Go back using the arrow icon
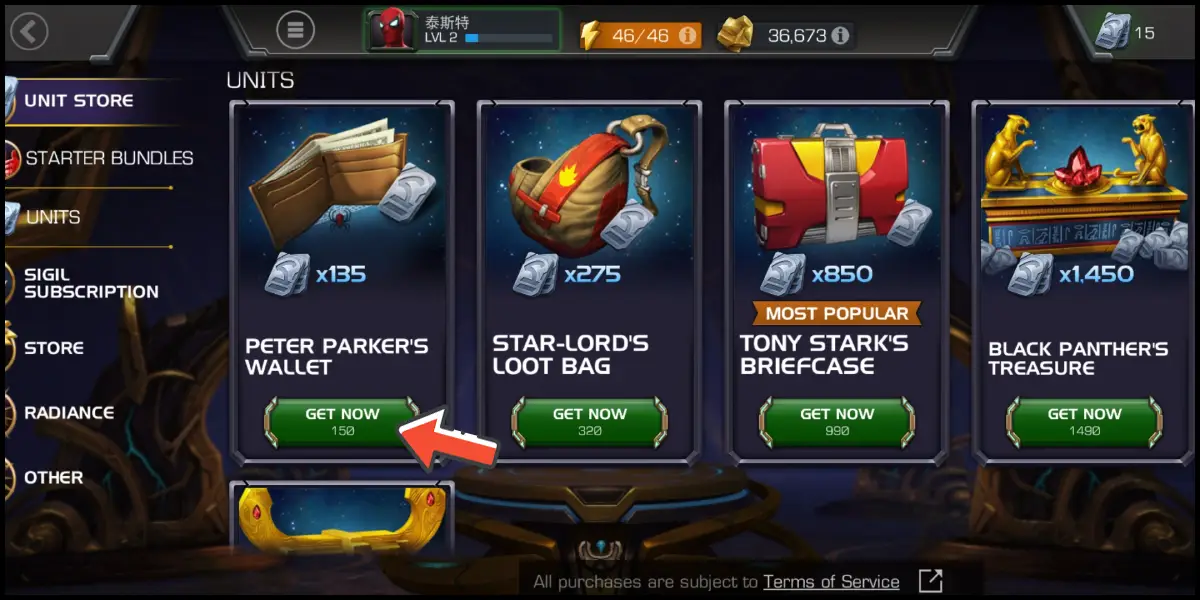Viewport: 1200px width, 600px height. [29, 32]
